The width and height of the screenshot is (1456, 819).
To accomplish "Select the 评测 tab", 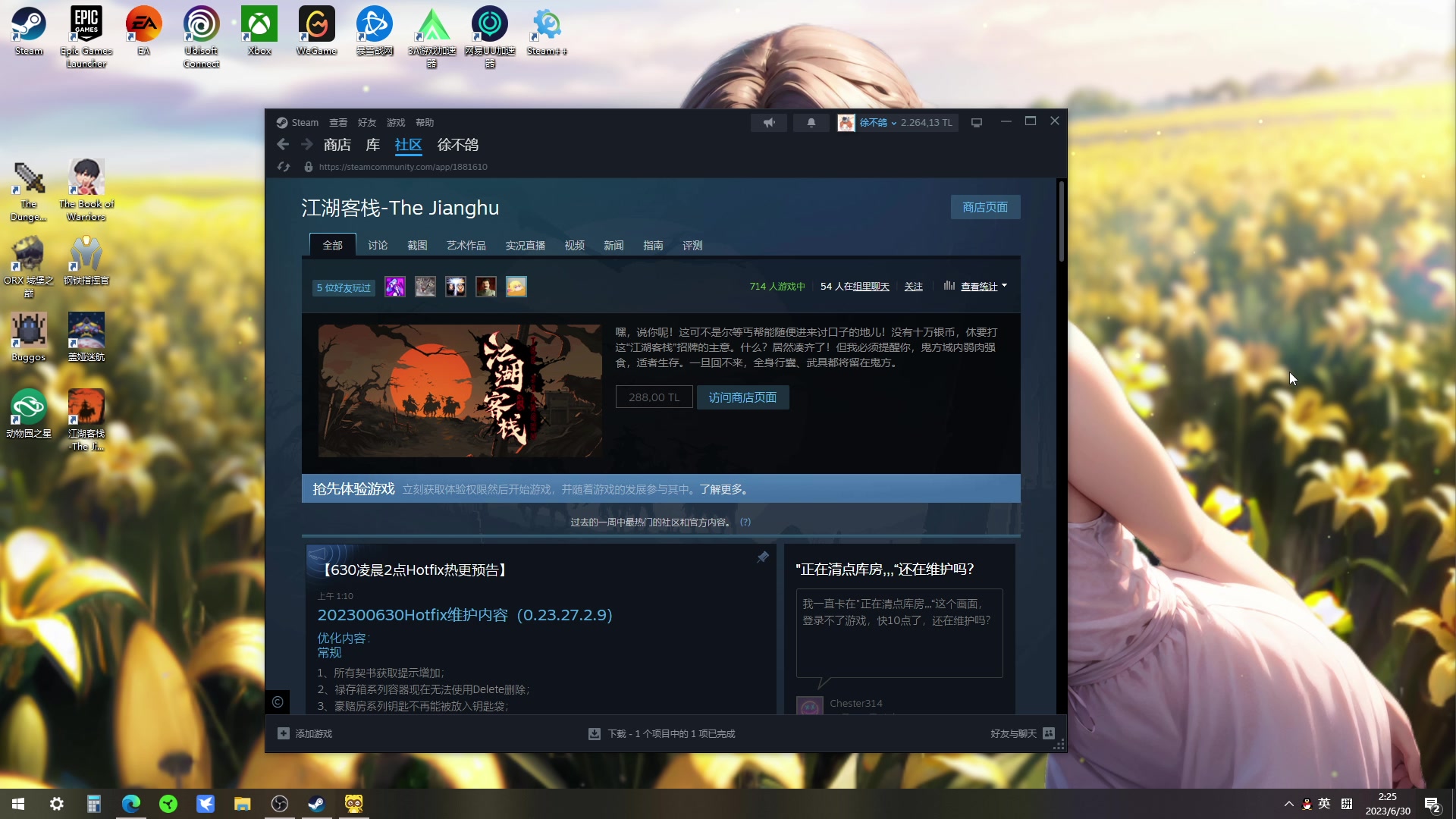I will point(693,245).
